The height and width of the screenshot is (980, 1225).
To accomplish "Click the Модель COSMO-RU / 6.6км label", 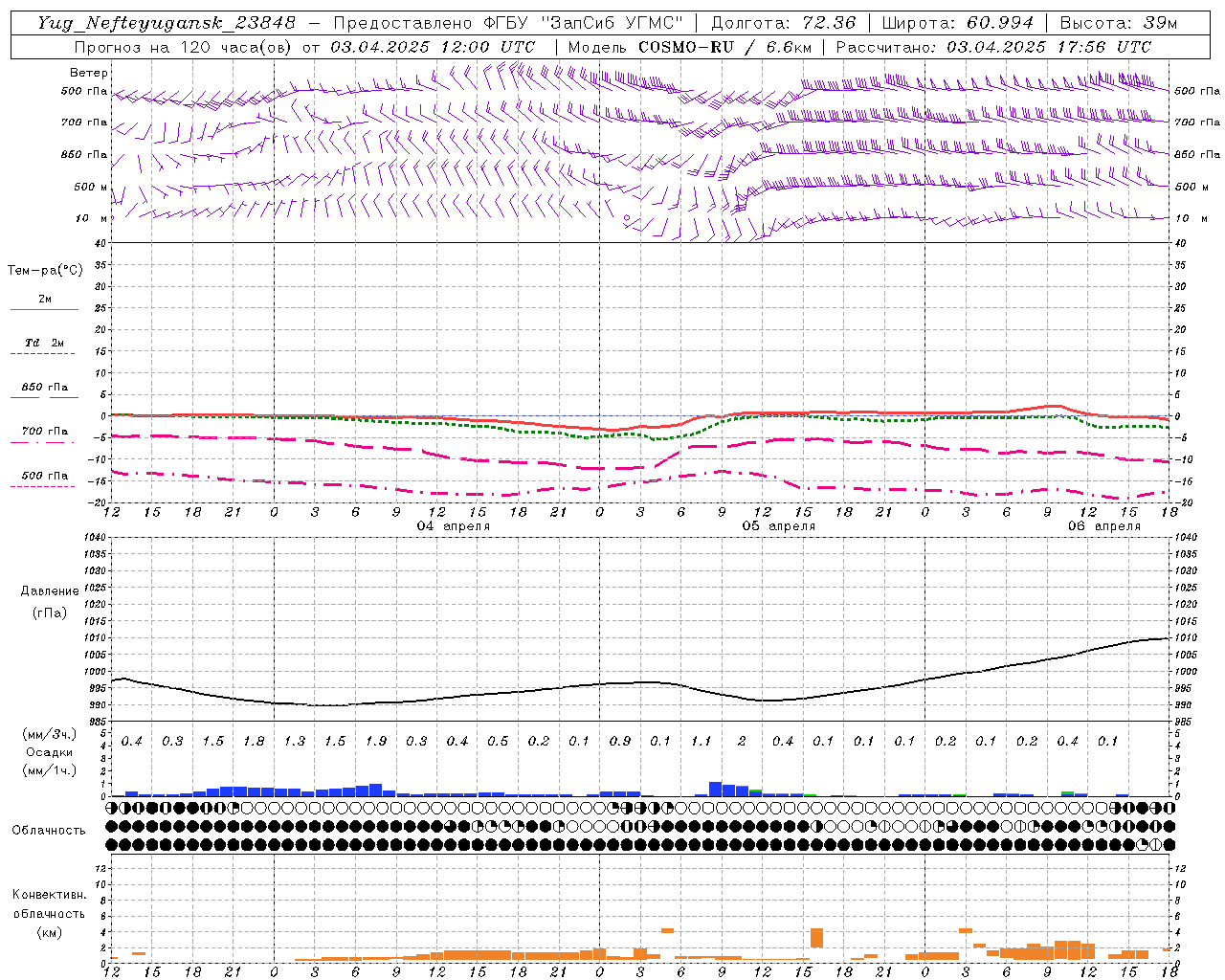I will (690, 47).
